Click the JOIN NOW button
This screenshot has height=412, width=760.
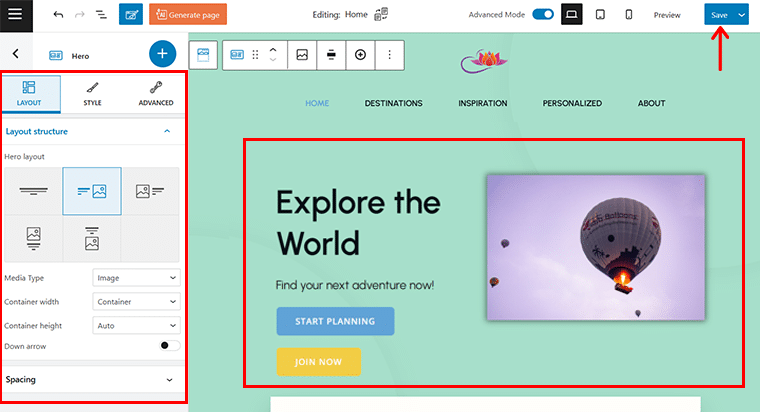pyautogui.click(x=318, y=362)
